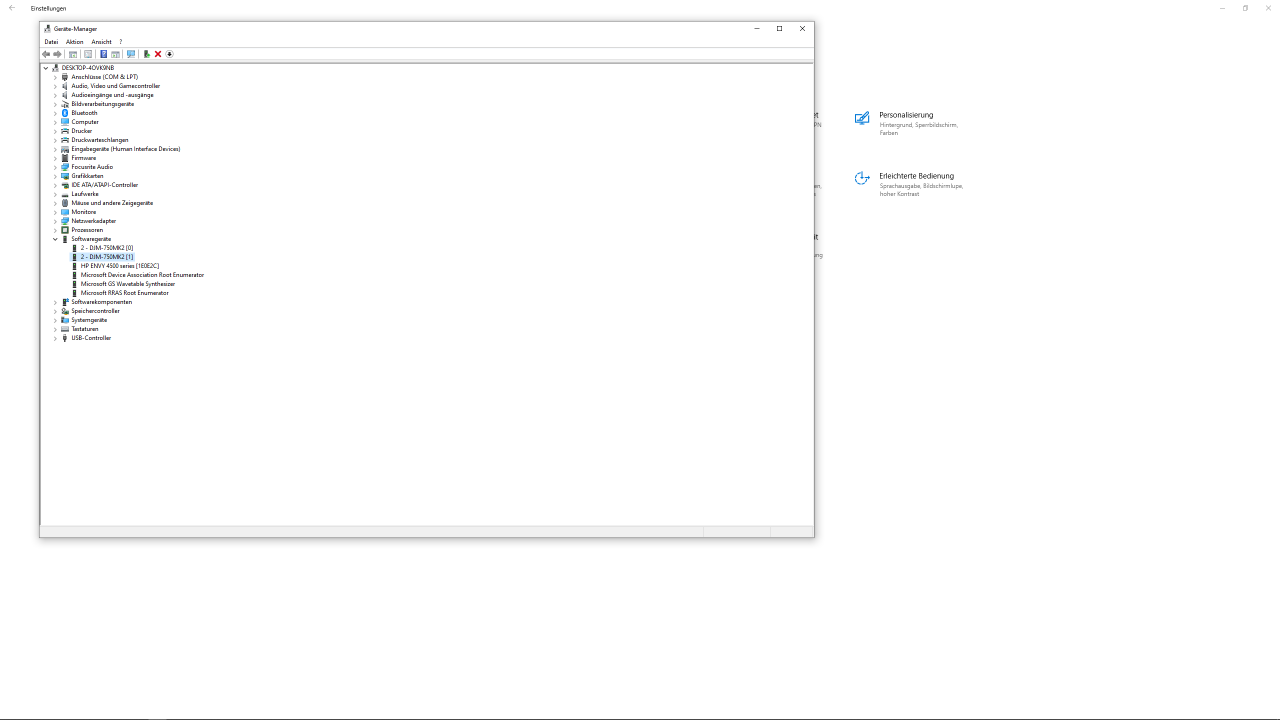Expand the Computer node
The width and height of the screenshot is (1280, 720).
55,122
